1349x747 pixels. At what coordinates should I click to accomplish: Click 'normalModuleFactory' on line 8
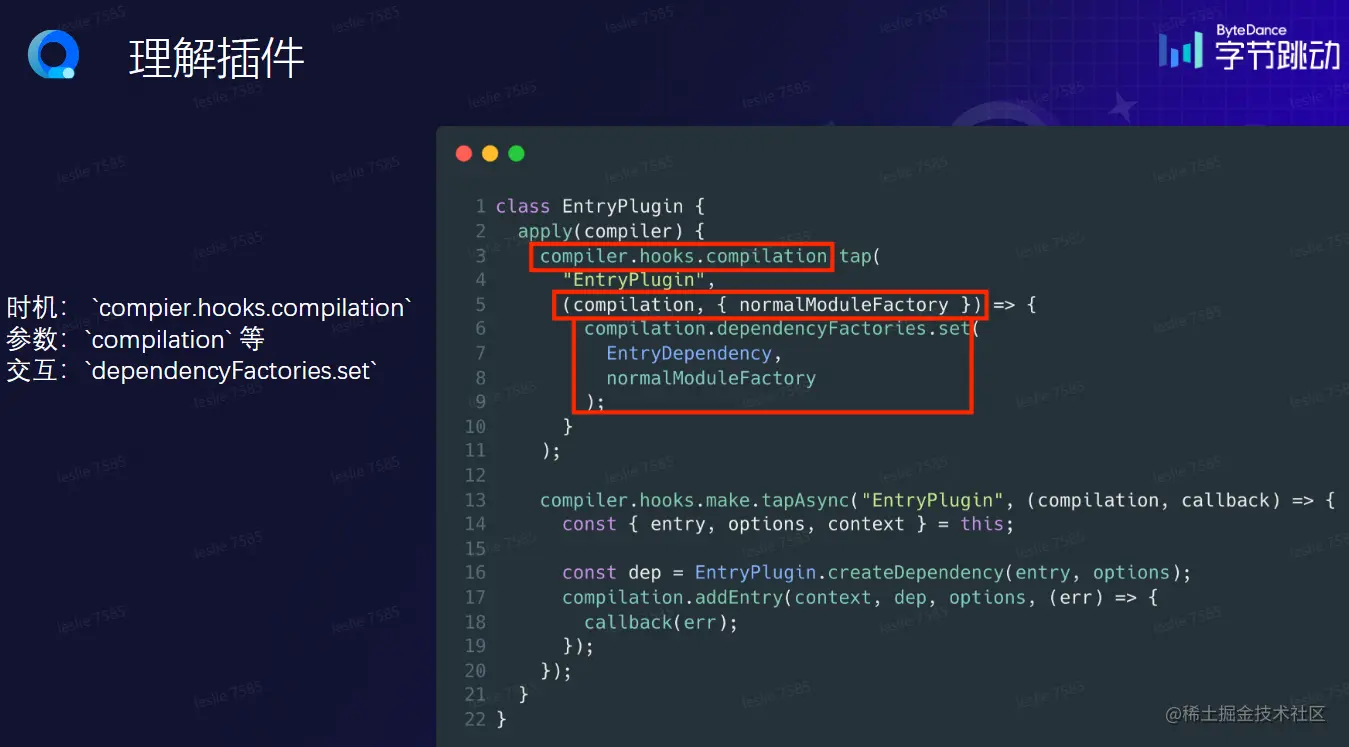711,378
